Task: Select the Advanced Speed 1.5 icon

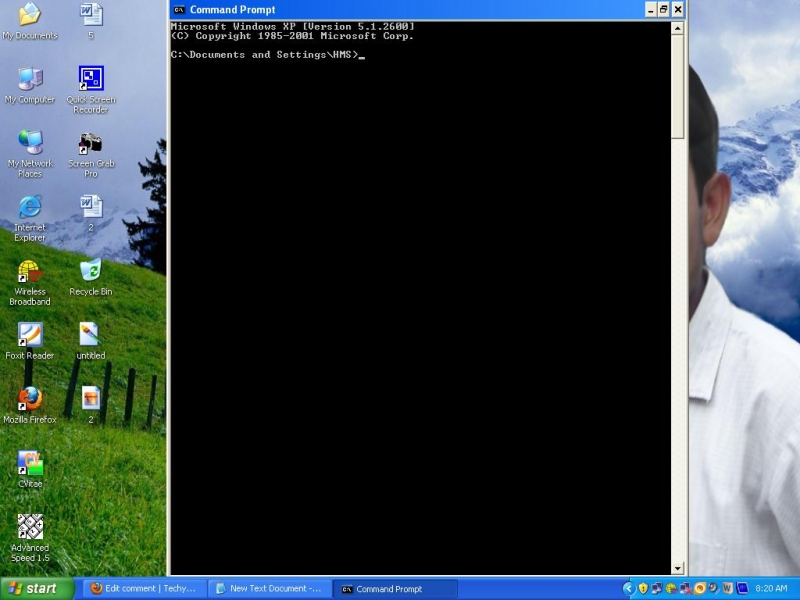Action: (x=30, y=527)
